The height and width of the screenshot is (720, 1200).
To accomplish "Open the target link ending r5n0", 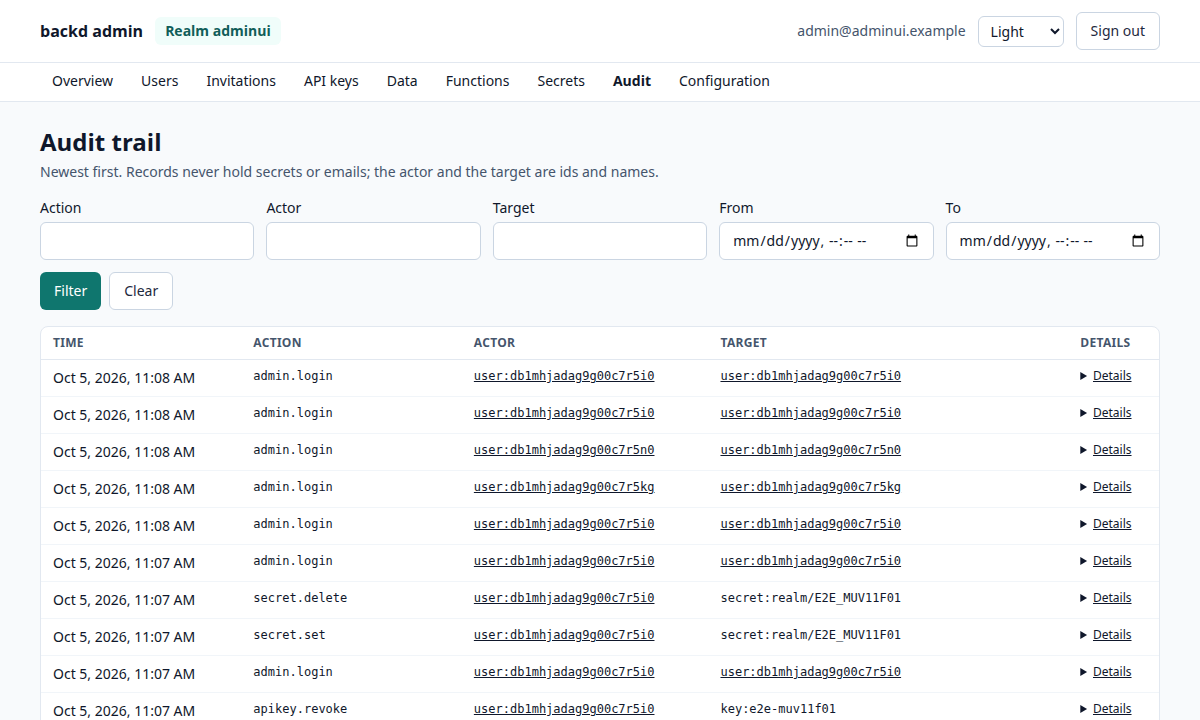I will 811,450.
